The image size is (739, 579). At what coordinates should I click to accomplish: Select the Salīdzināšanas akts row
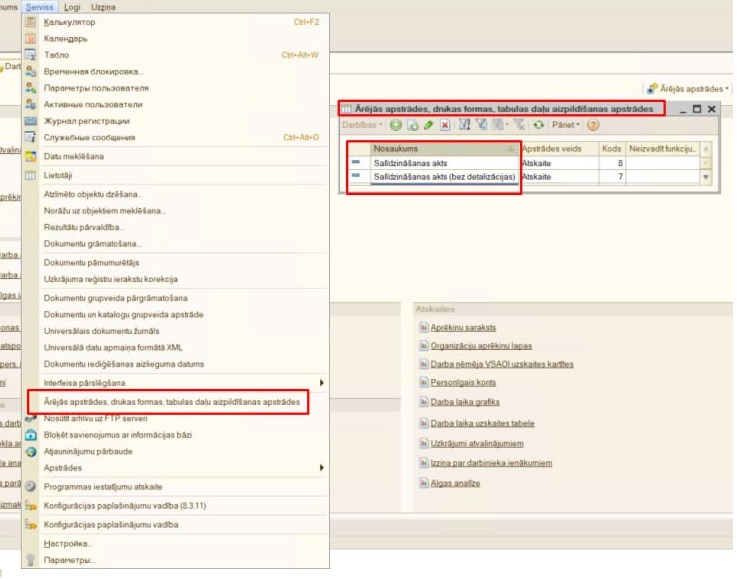[x=524, y=163]
